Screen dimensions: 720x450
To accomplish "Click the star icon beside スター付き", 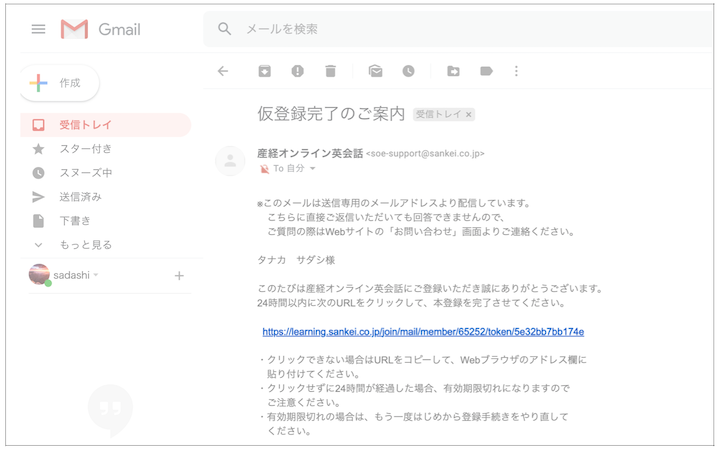I will point(39,149).
